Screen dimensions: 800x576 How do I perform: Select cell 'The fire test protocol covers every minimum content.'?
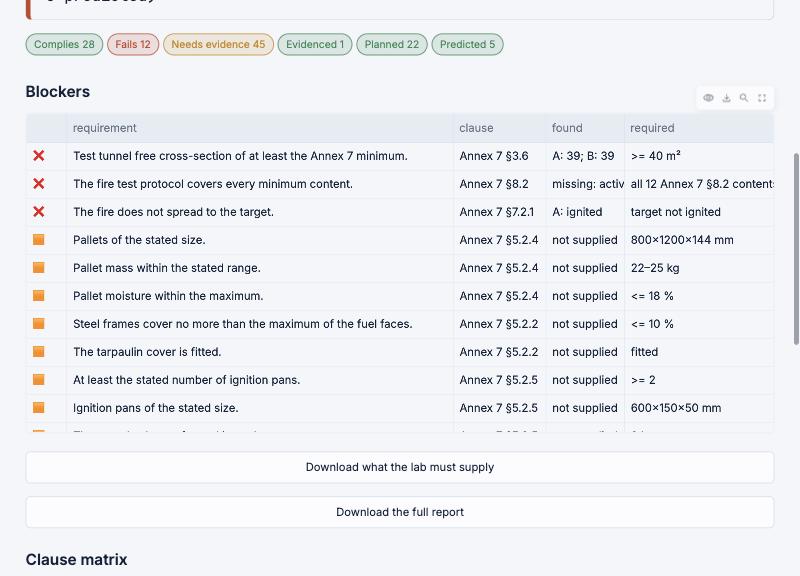point(260,184)
